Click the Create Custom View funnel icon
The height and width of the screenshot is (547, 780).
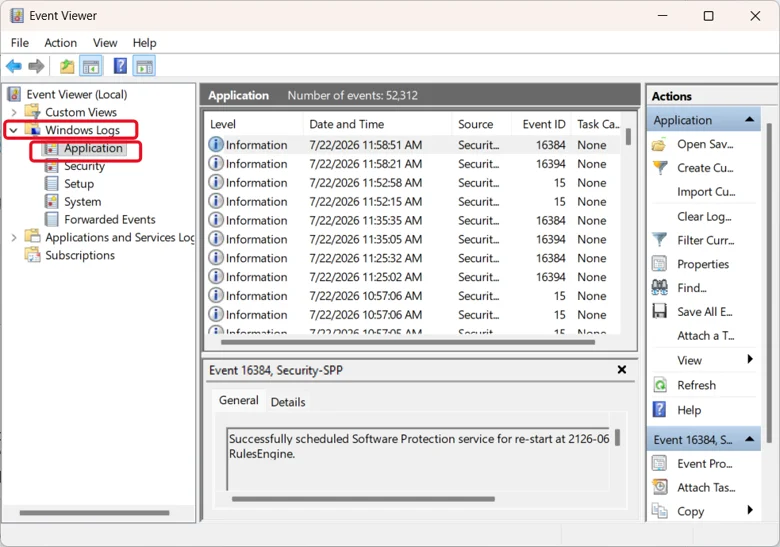click(660, 168)
